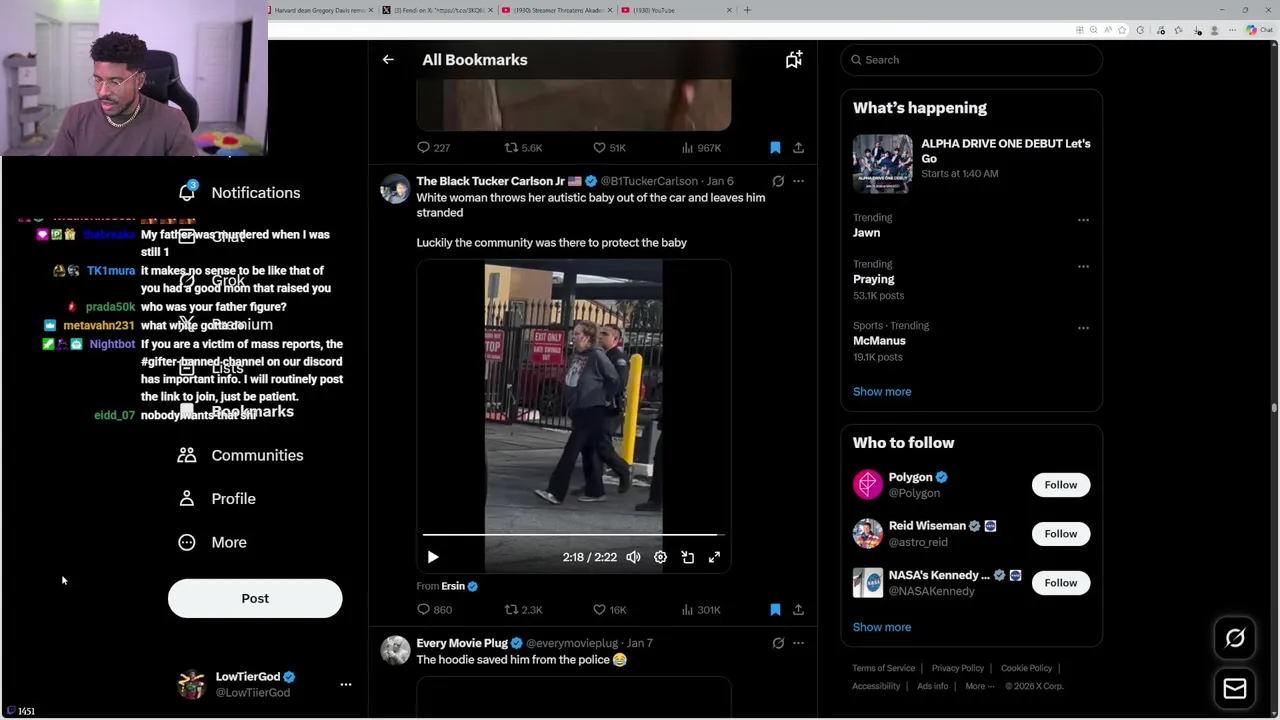The image size is (1280, 720).
Task: Like the post with 16K likes
Action: (x=609, y=610)
